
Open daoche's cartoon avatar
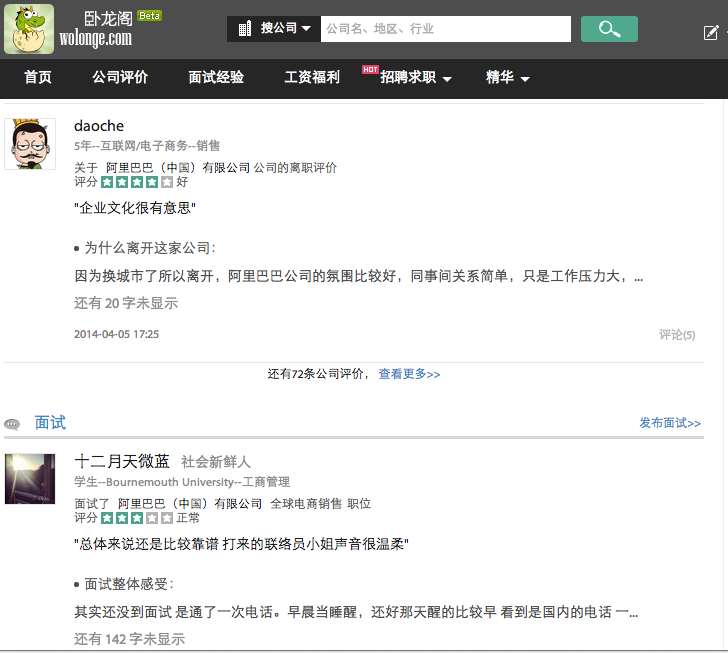(30, 144)
